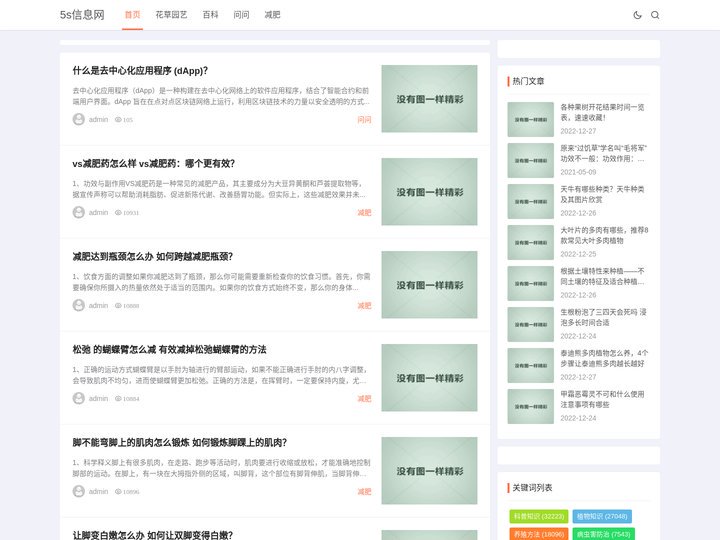The image size is (720, 540).
Task: Click the 问问 category tag on dApp article
Action: click(x=364, y=119)
